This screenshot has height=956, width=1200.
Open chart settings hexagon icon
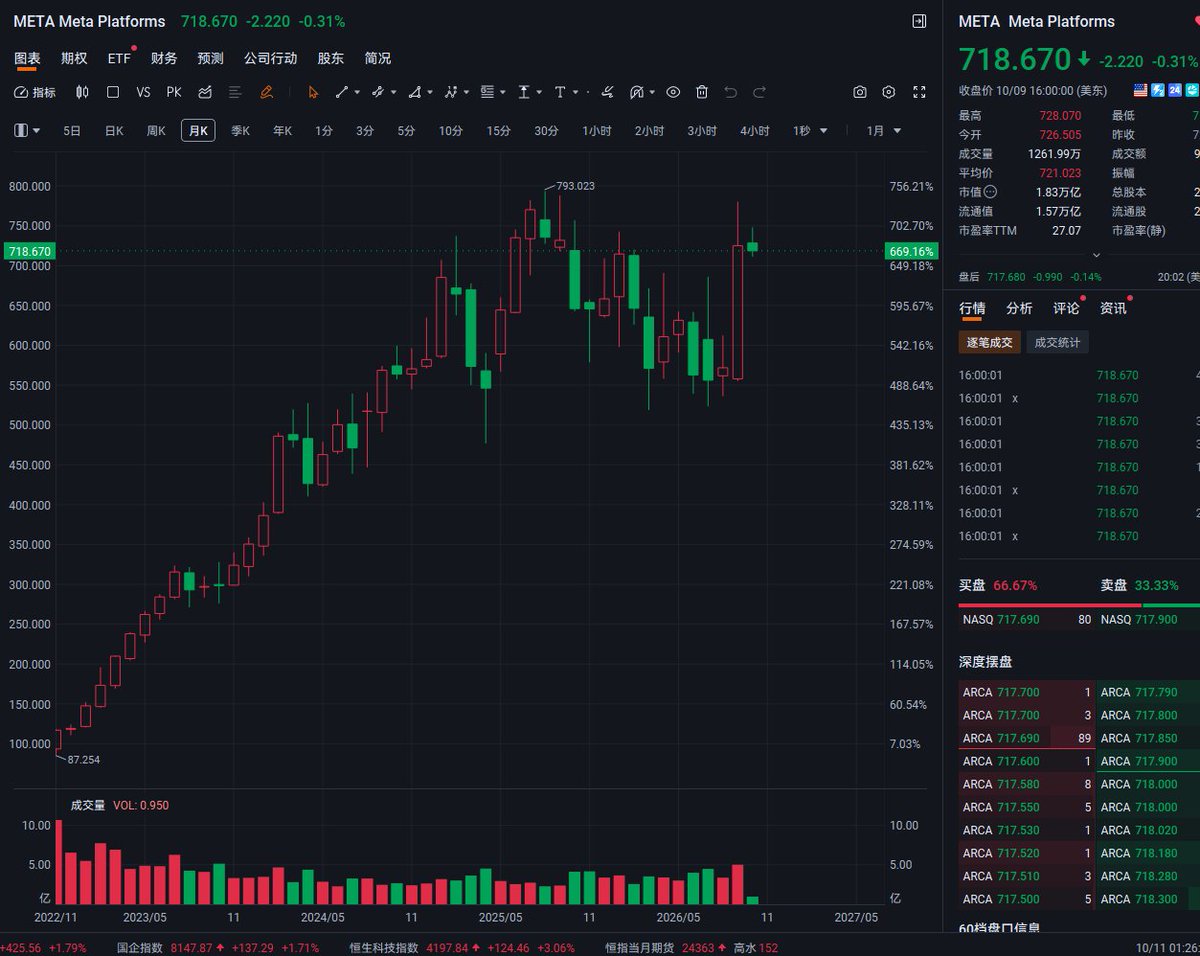(889, 92)
